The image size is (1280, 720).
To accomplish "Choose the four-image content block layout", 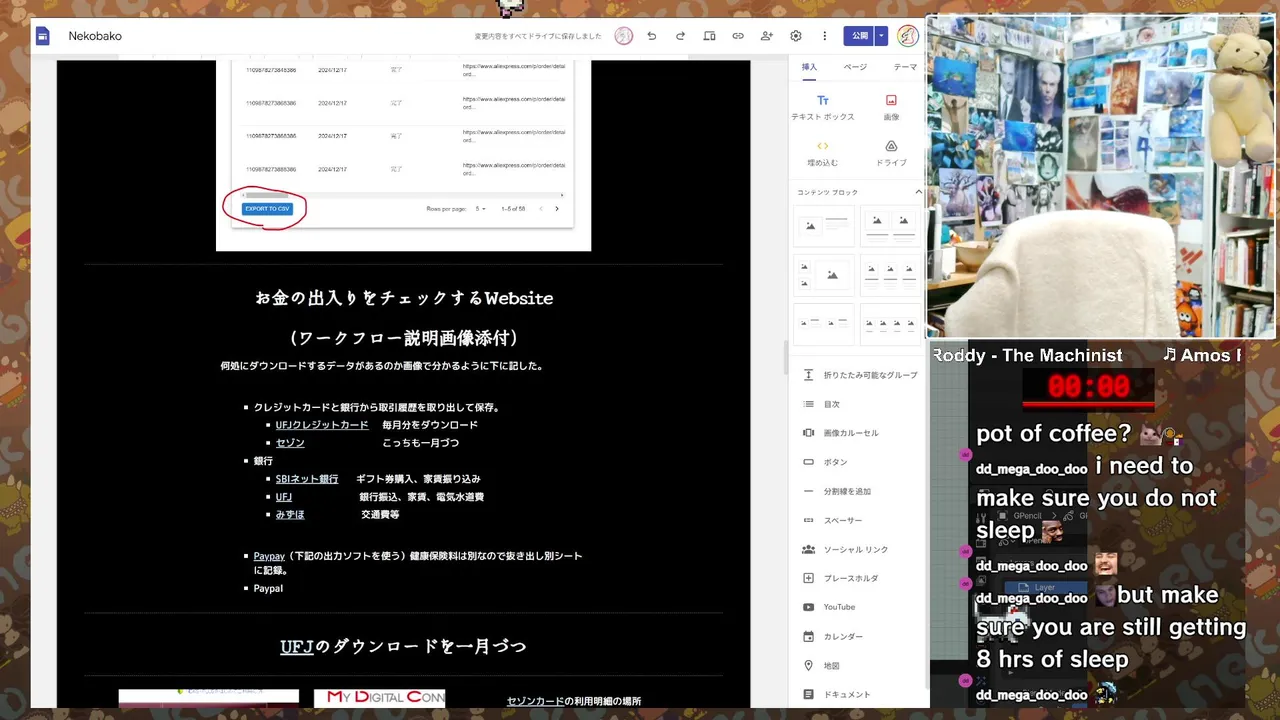I will point(891,324).
